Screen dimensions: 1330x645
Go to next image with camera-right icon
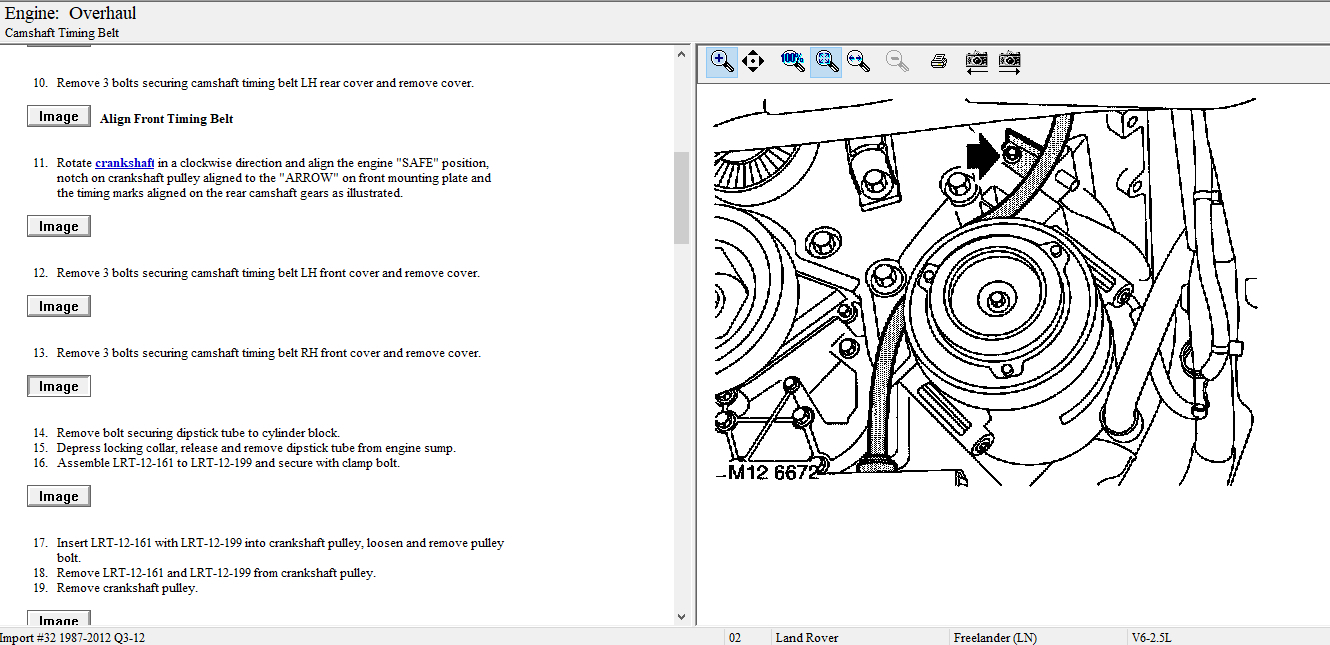coord(1009,61)
